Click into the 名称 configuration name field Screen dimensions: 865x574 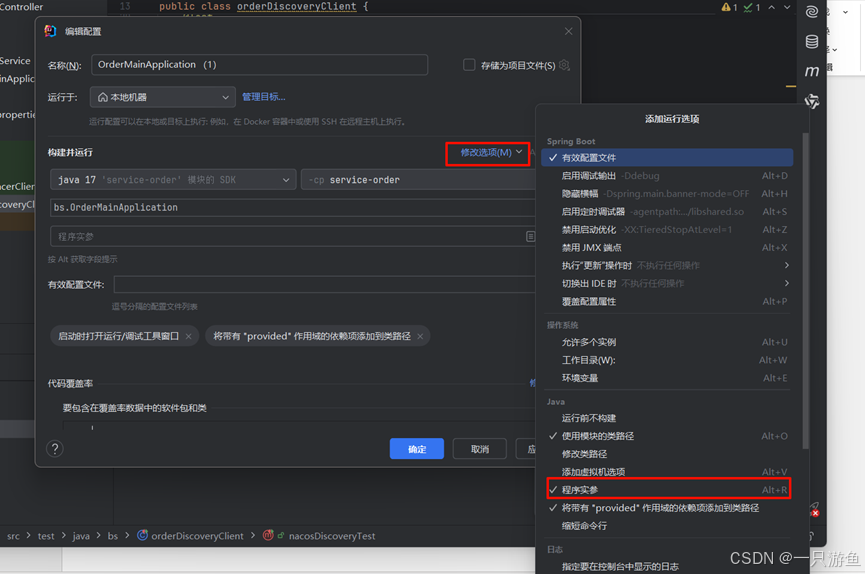pos(259,65)
